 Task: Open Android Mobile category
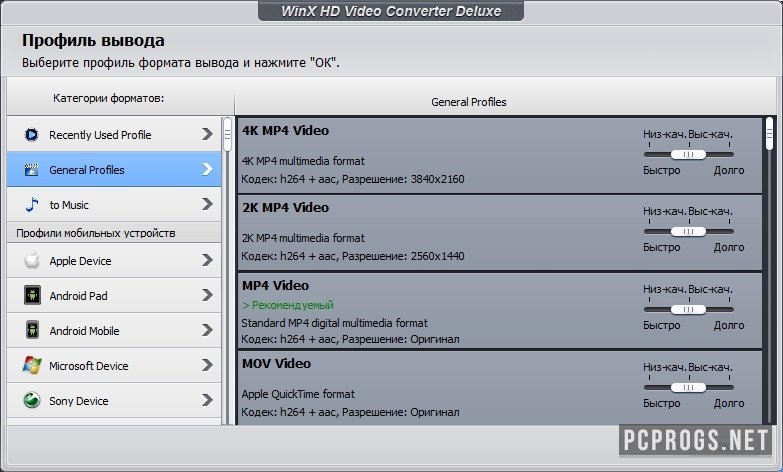pos(114,330)
